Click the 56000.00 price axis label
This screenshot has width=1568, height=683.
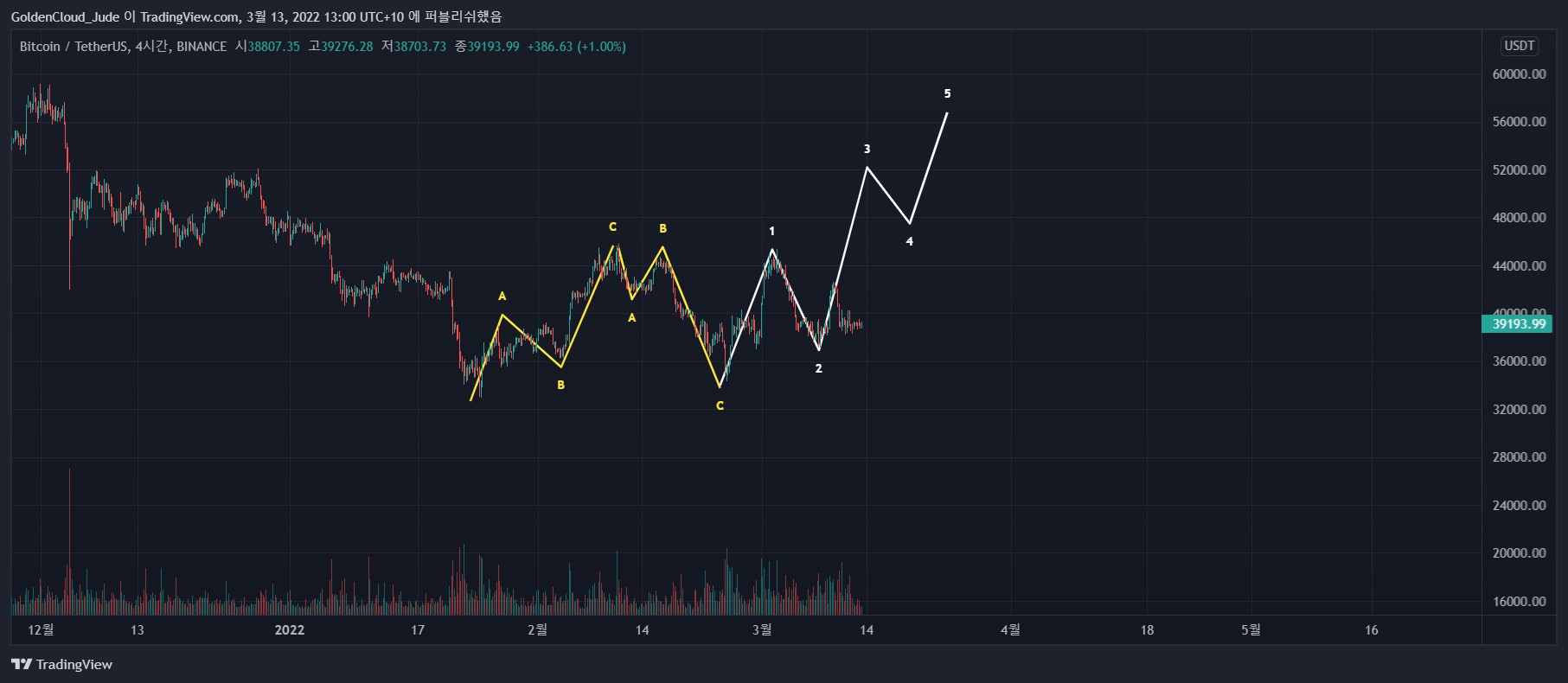pyautogui.click(x=1519, y=122)
